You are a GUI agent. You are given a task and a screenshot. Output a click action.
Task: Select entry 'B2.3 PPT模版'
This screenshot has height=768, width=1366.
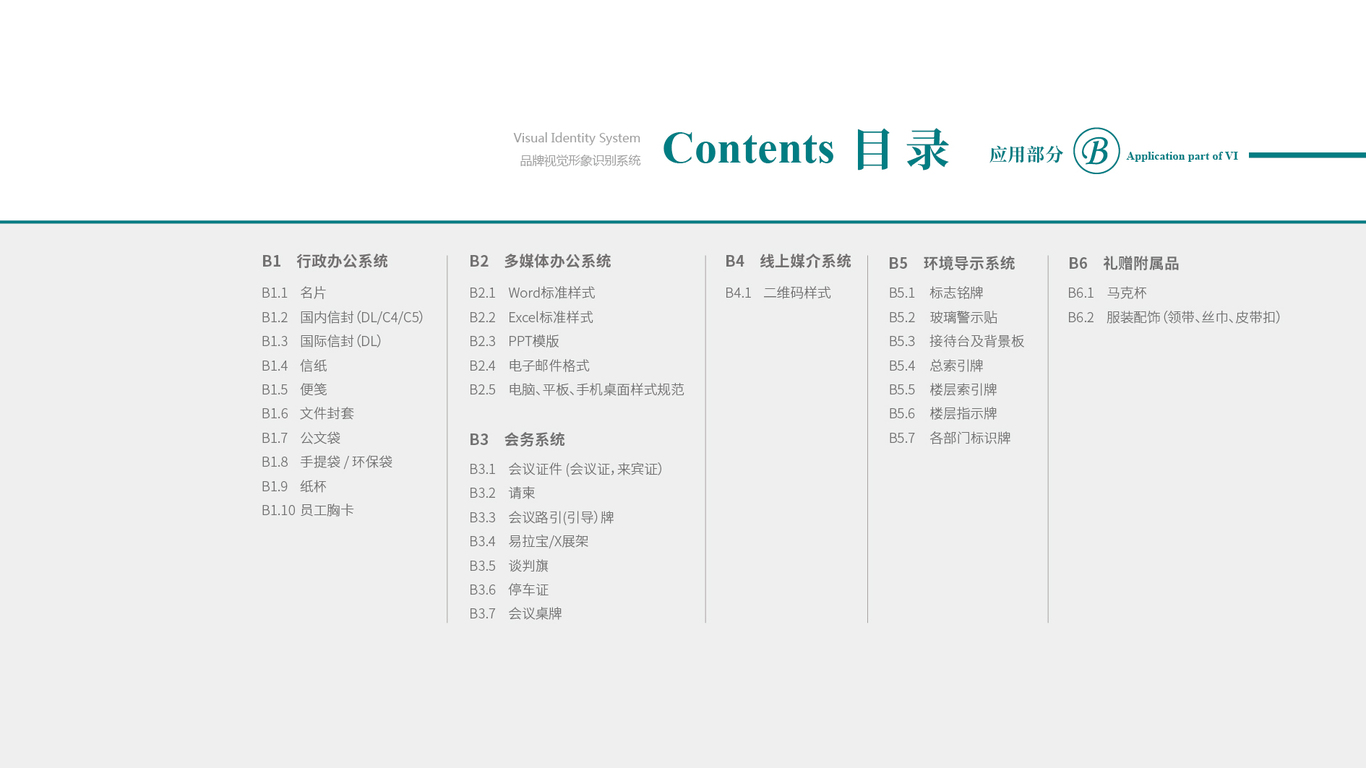tap(514, 341)
